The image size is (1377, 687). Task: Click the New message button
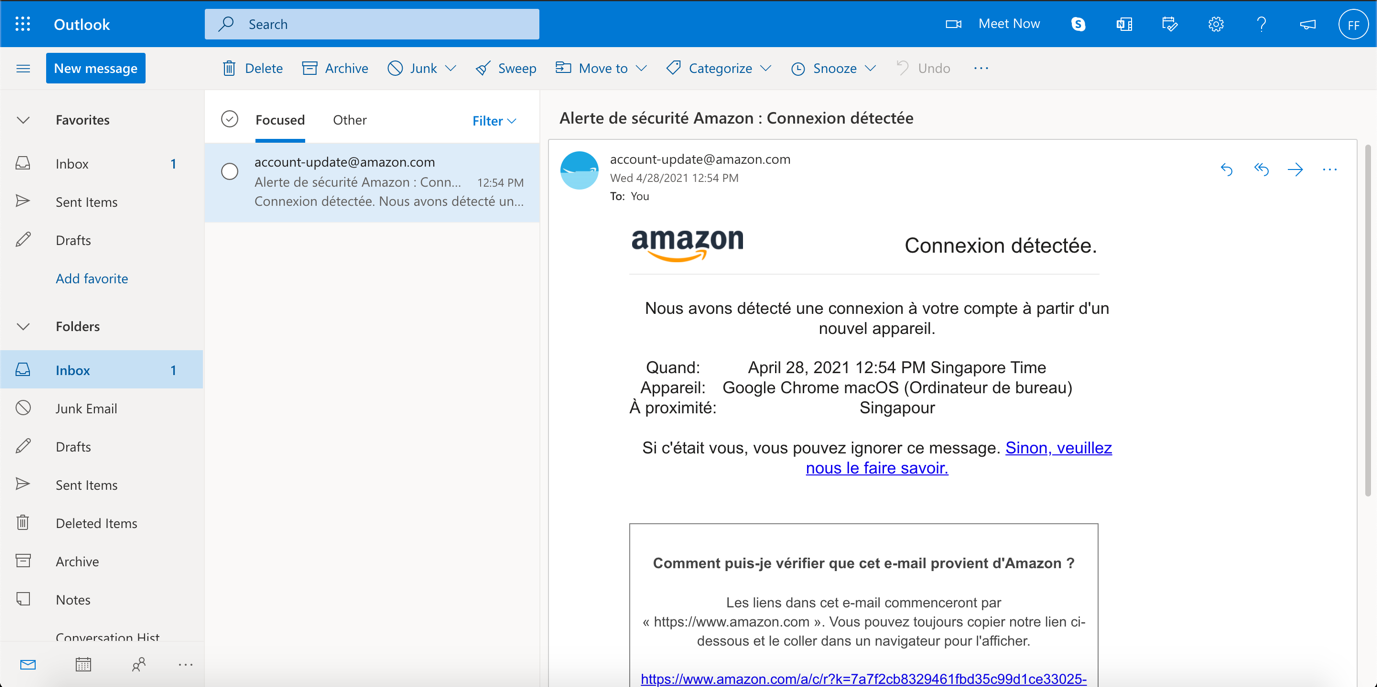pos(96,68)
